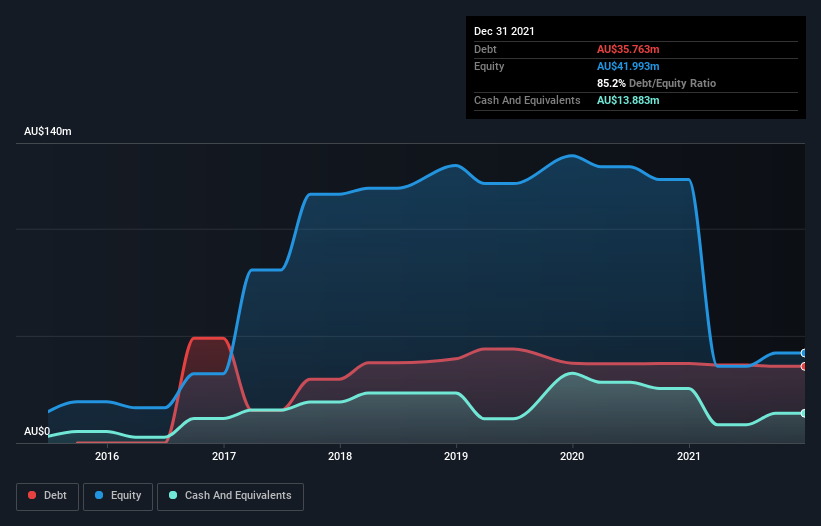This screenshot has width=821, height=526.
Task: Click the Dec 31 2021 tooltip date
Action: click(x=504, y=31)
